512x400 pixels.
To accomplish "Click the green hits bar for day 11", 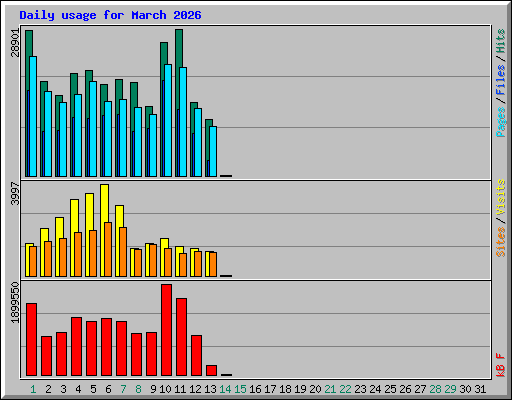I will (x=179, y=48).
